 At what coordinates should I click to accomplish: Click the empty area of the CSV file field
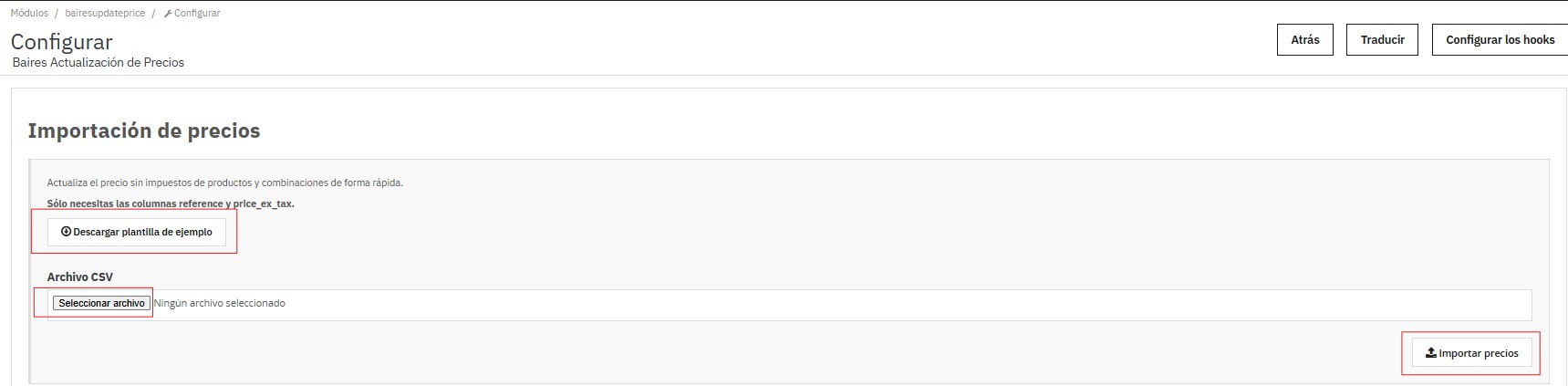tap(821, 304)
